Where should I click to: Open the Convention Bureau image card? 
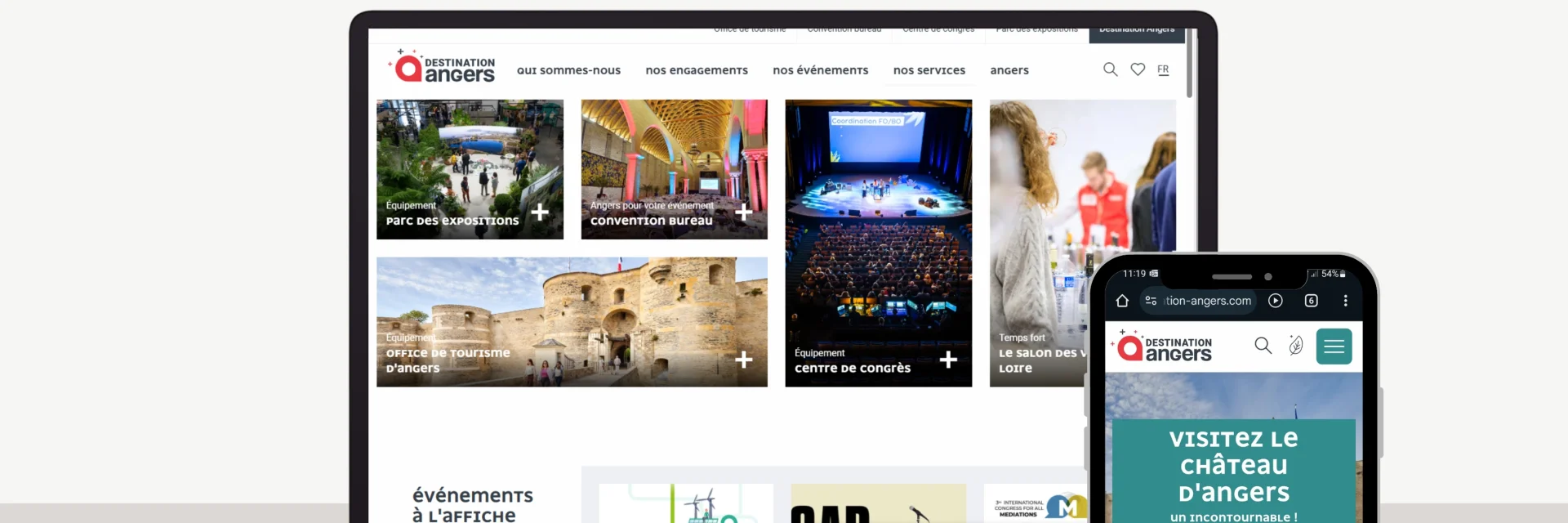coord(674,169)
